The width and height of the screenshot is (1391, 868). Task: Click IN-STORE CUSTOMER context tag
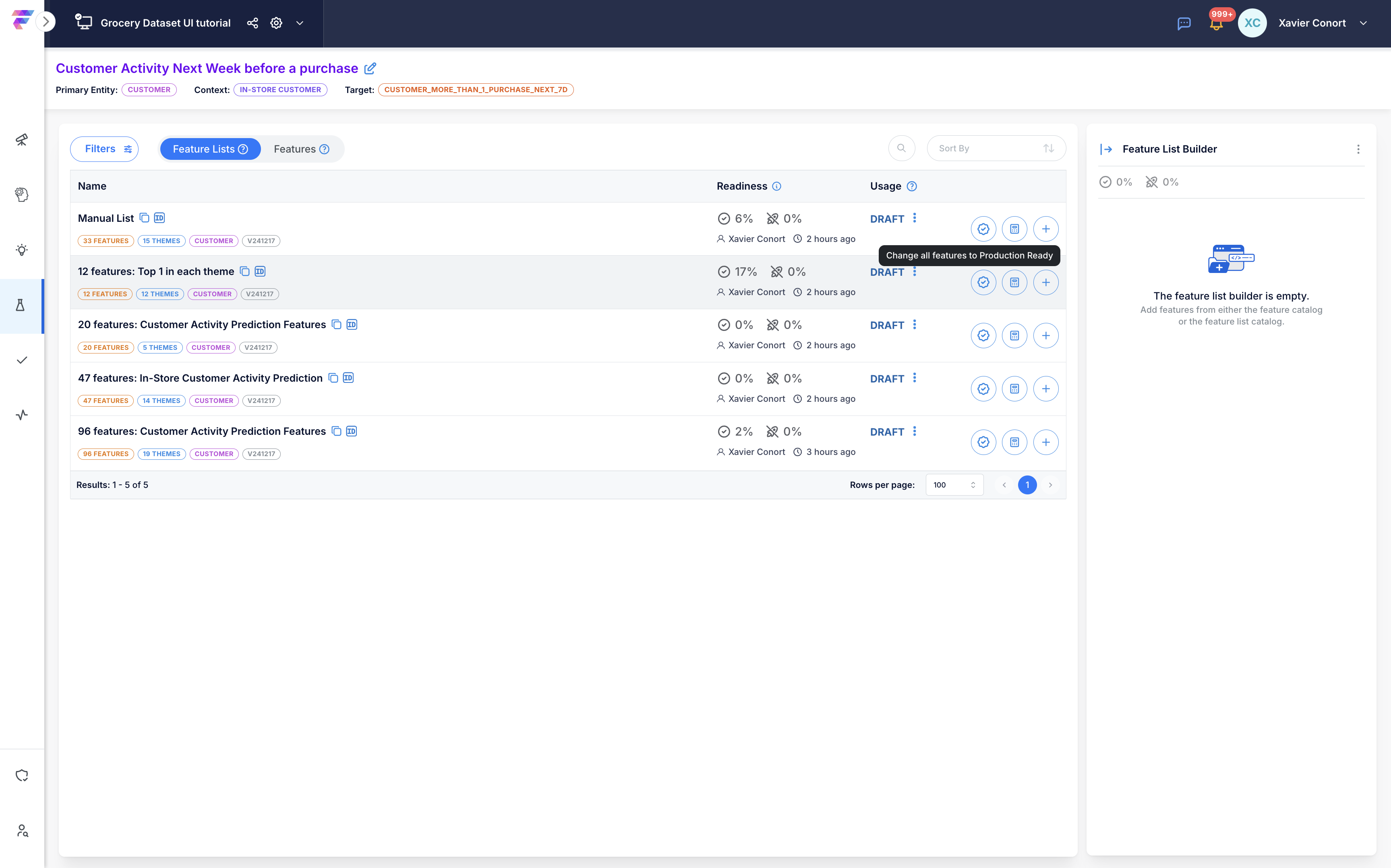click(x=280, y=89)
